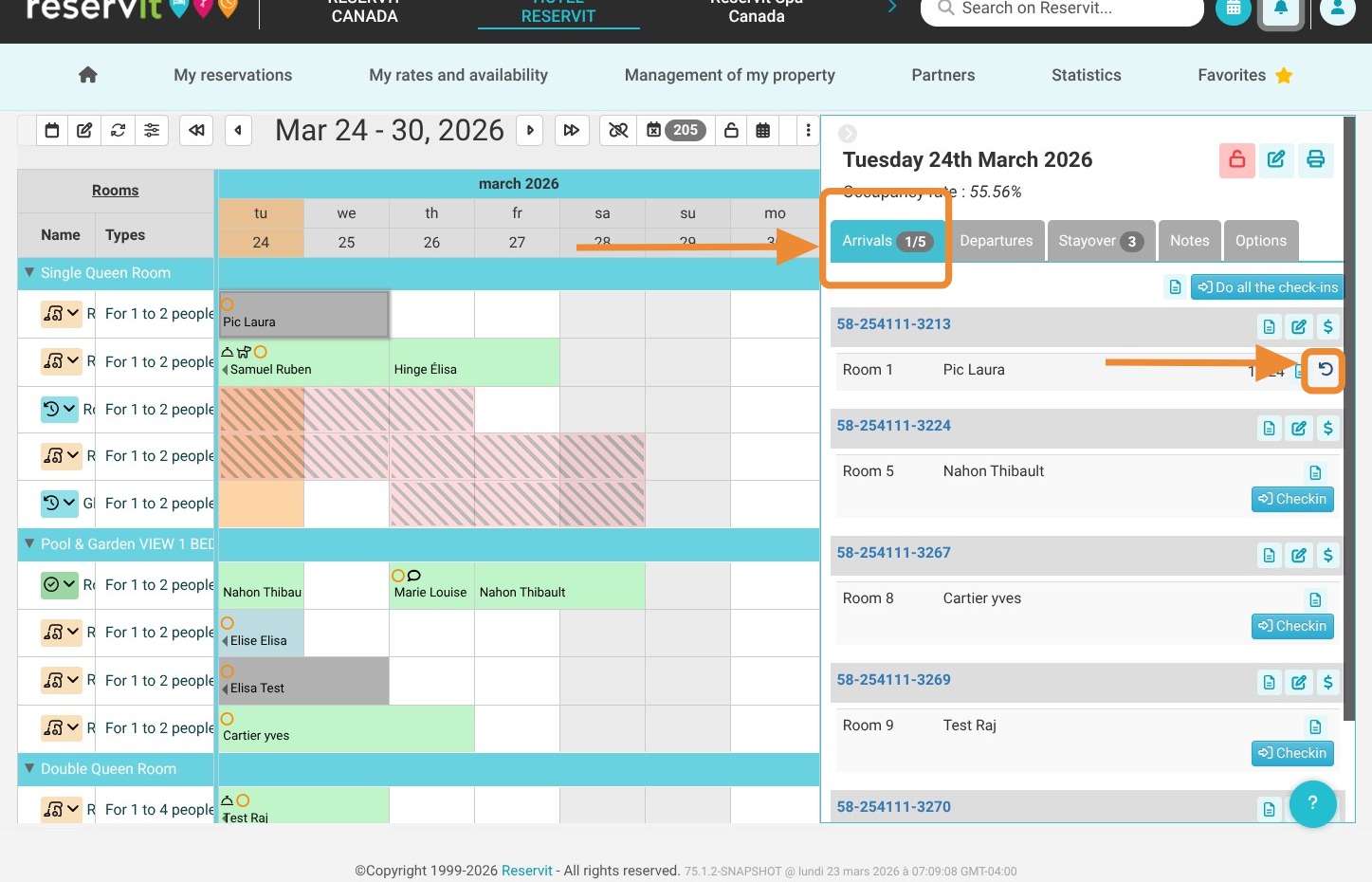Click the Search on Reservit field
The width and height of the screenshot is (1372, 882).
(1062, 9)
